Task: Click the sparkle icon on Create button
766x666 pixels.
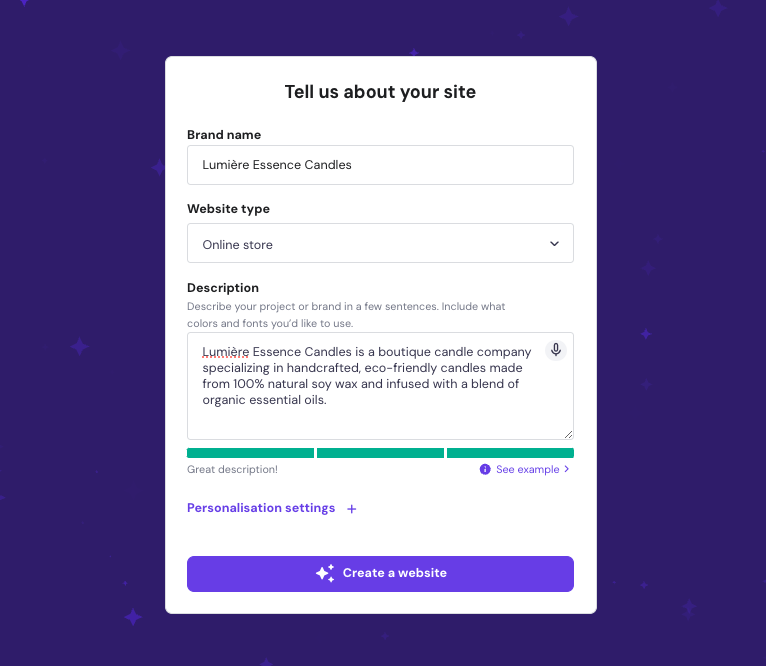Action: coord(324,573)
